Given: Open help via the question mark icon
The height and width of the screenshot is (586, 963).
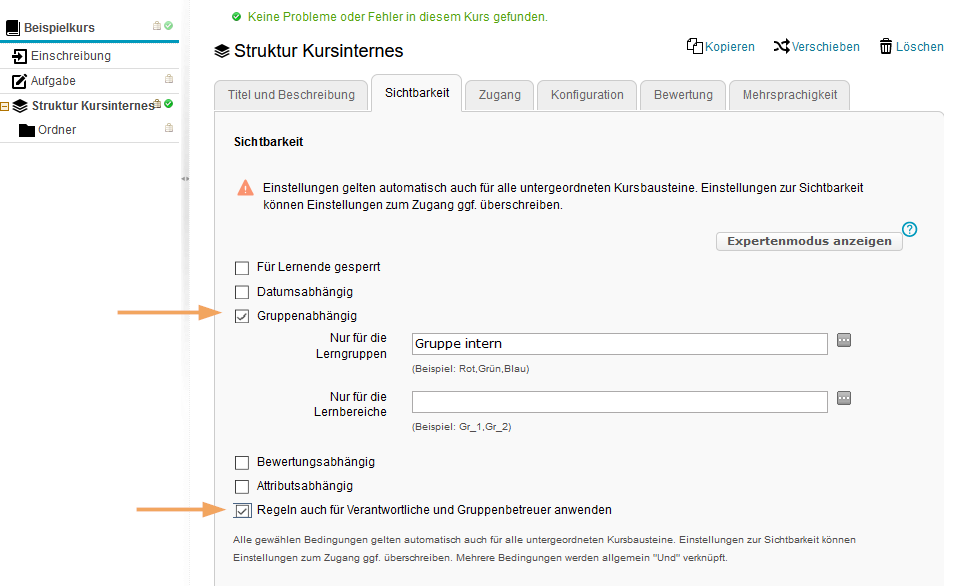Looking at the screenshot, I should (x=910, y=229).
